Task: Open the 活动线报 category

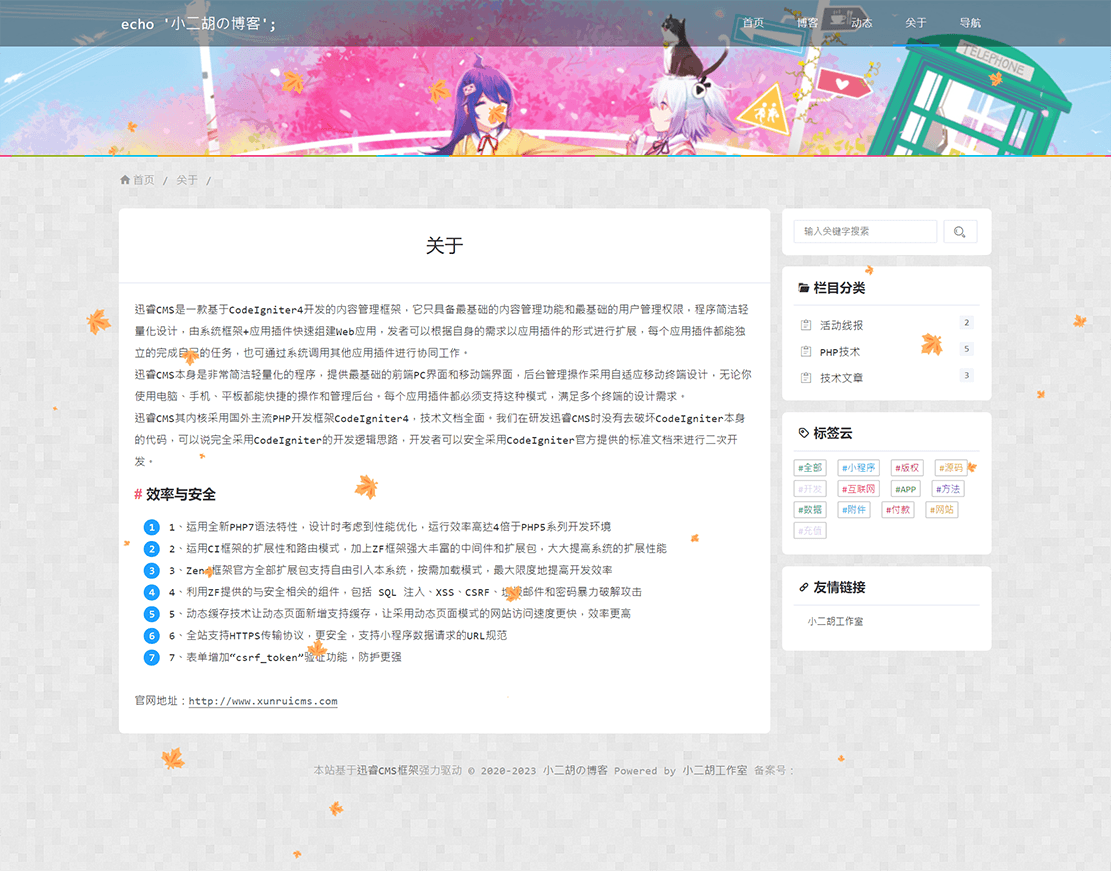Action: pos(842,325)
